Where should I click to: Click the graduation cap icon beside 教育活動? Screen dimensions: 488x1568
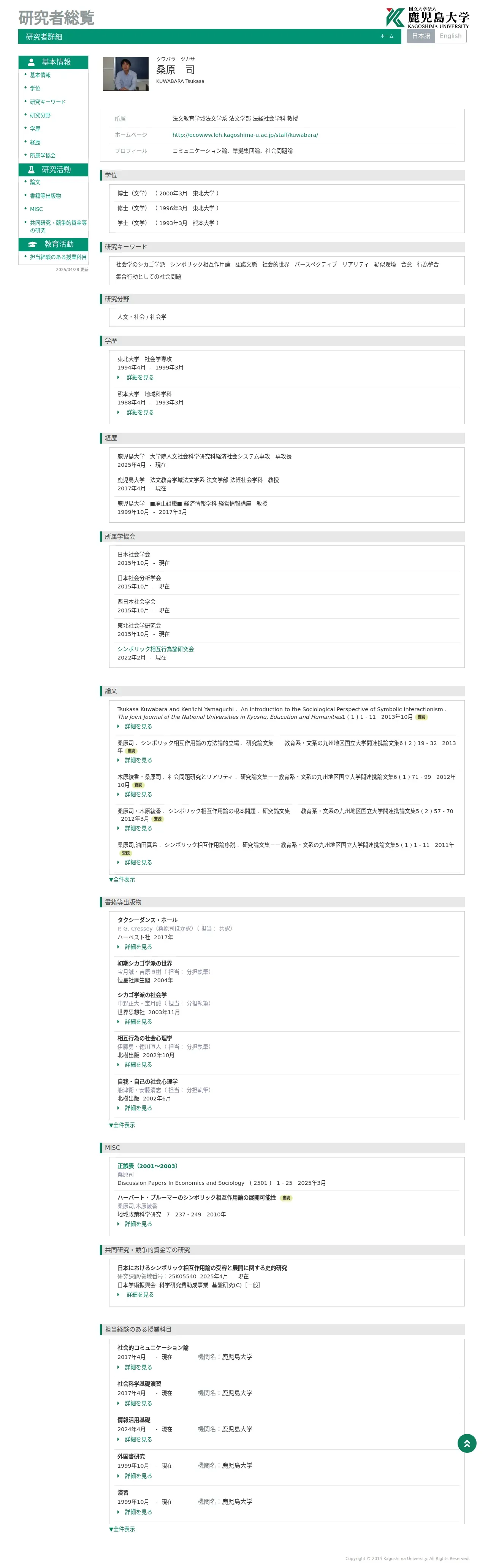[x=32, y=244]
